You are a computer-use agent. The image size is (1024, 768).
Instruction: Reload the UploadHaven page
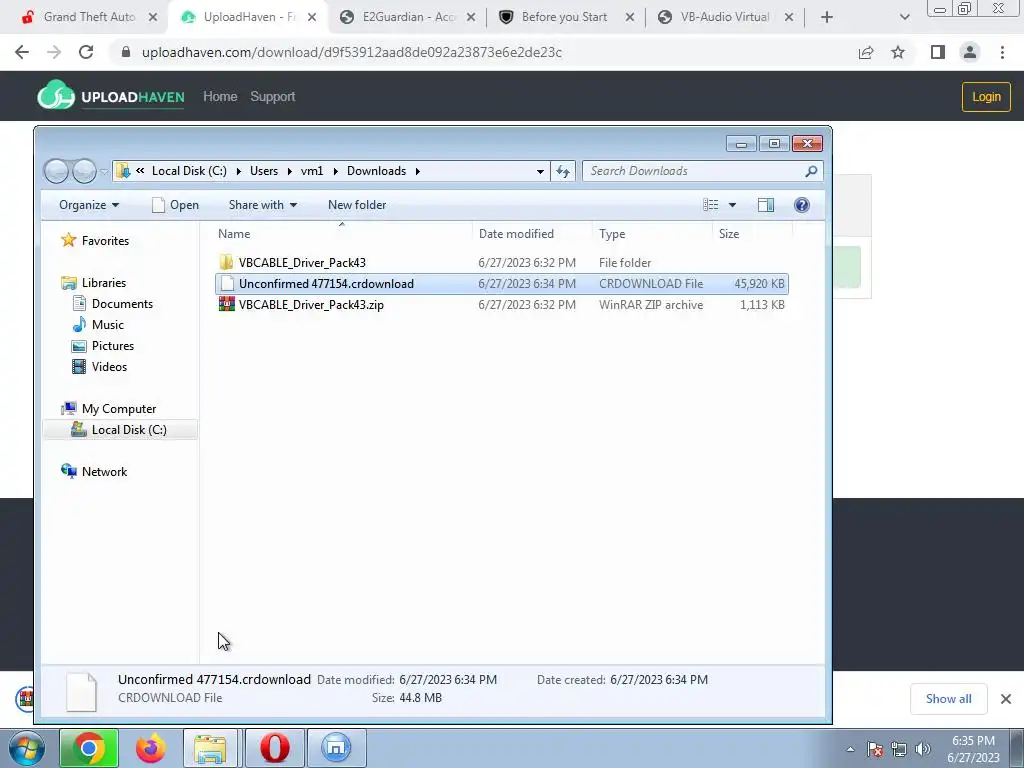(x=86, y=52)
